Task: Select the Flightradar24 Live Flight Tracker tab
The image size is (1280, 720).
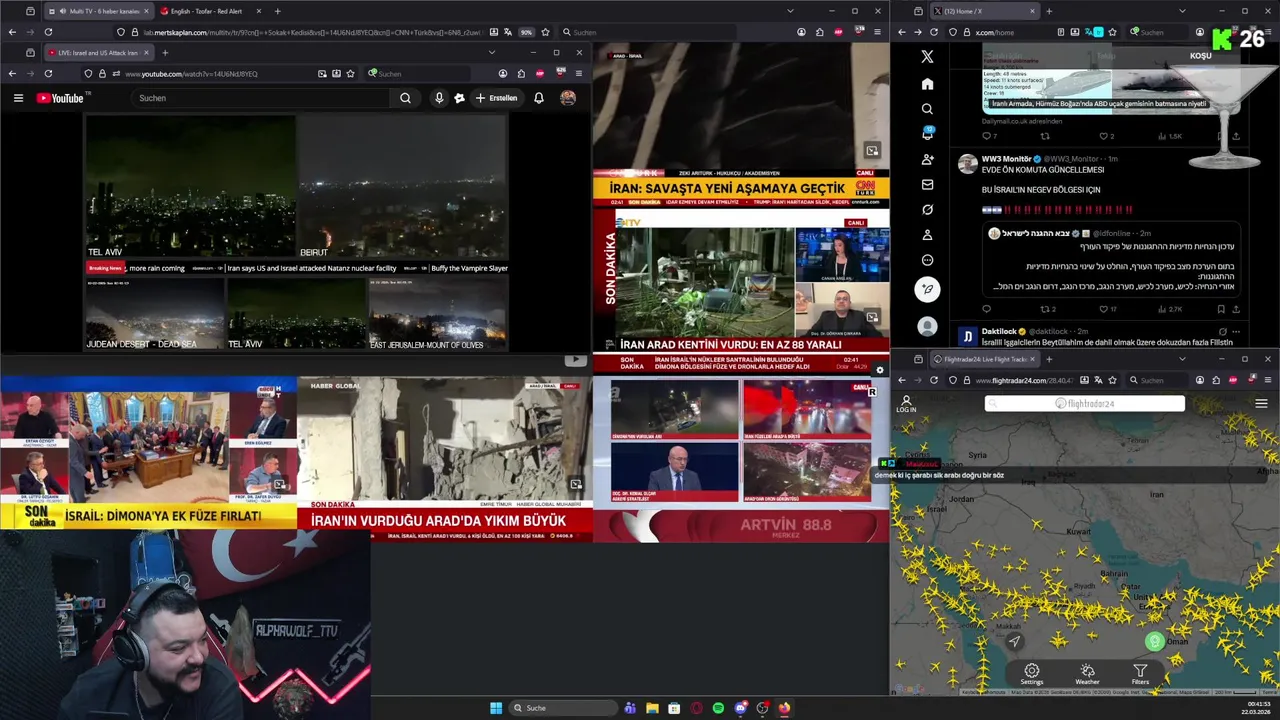Action: [x=985, y=359]
